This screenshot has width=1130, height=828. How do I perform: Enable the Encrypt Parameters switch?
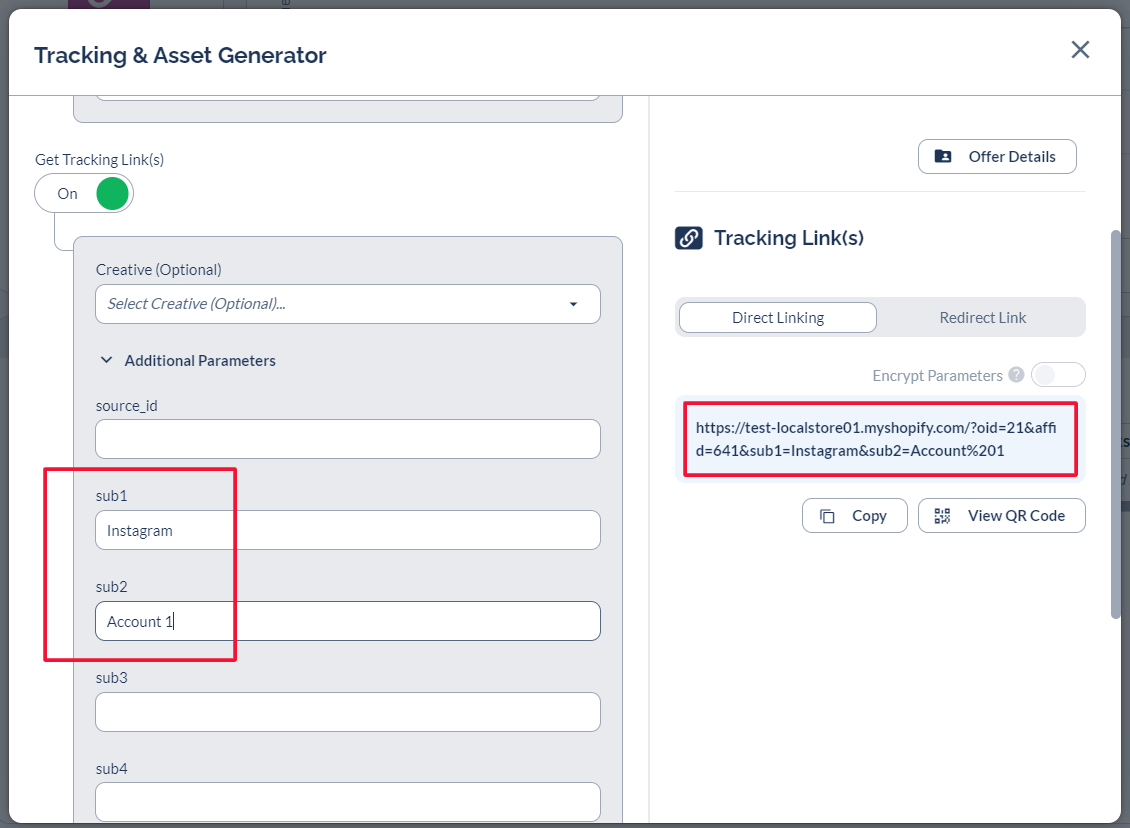pyautogui.click(x=1057, y=375)
